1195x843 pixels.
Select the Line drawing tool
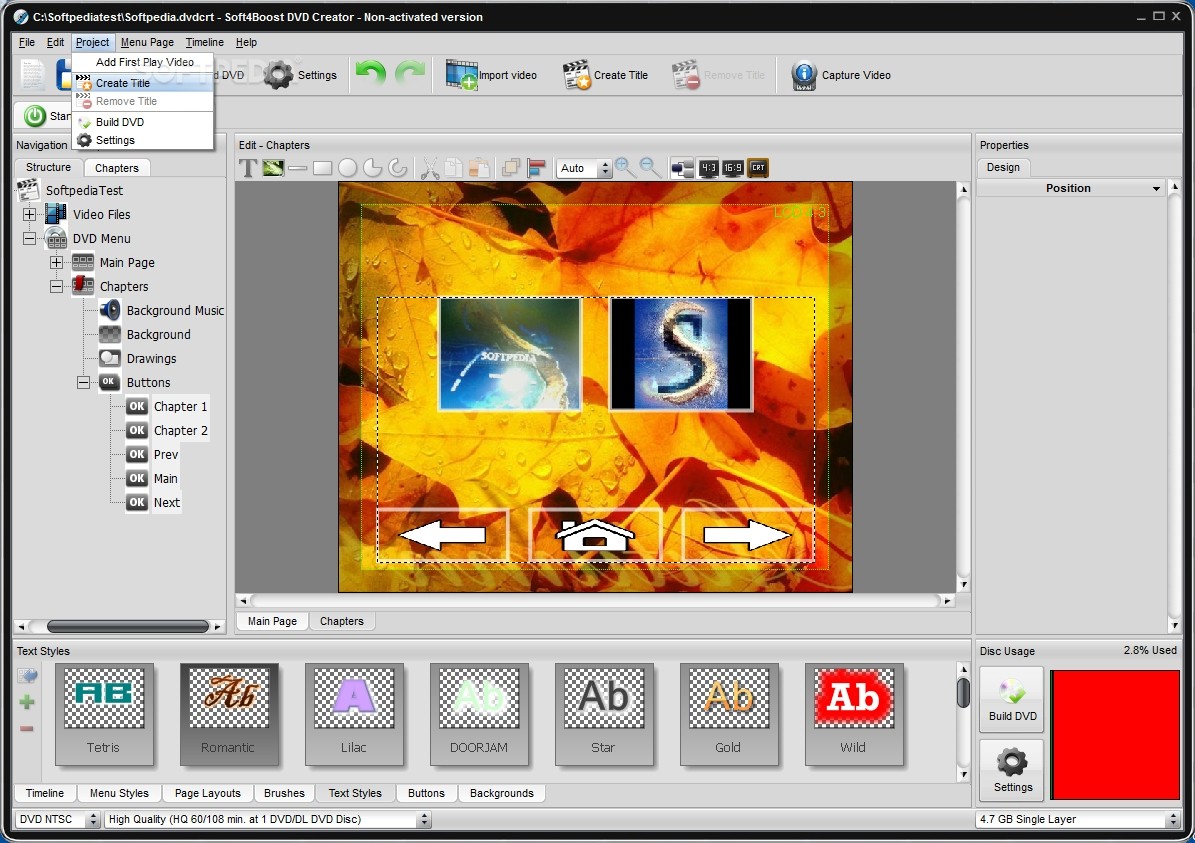click(297, 168)
